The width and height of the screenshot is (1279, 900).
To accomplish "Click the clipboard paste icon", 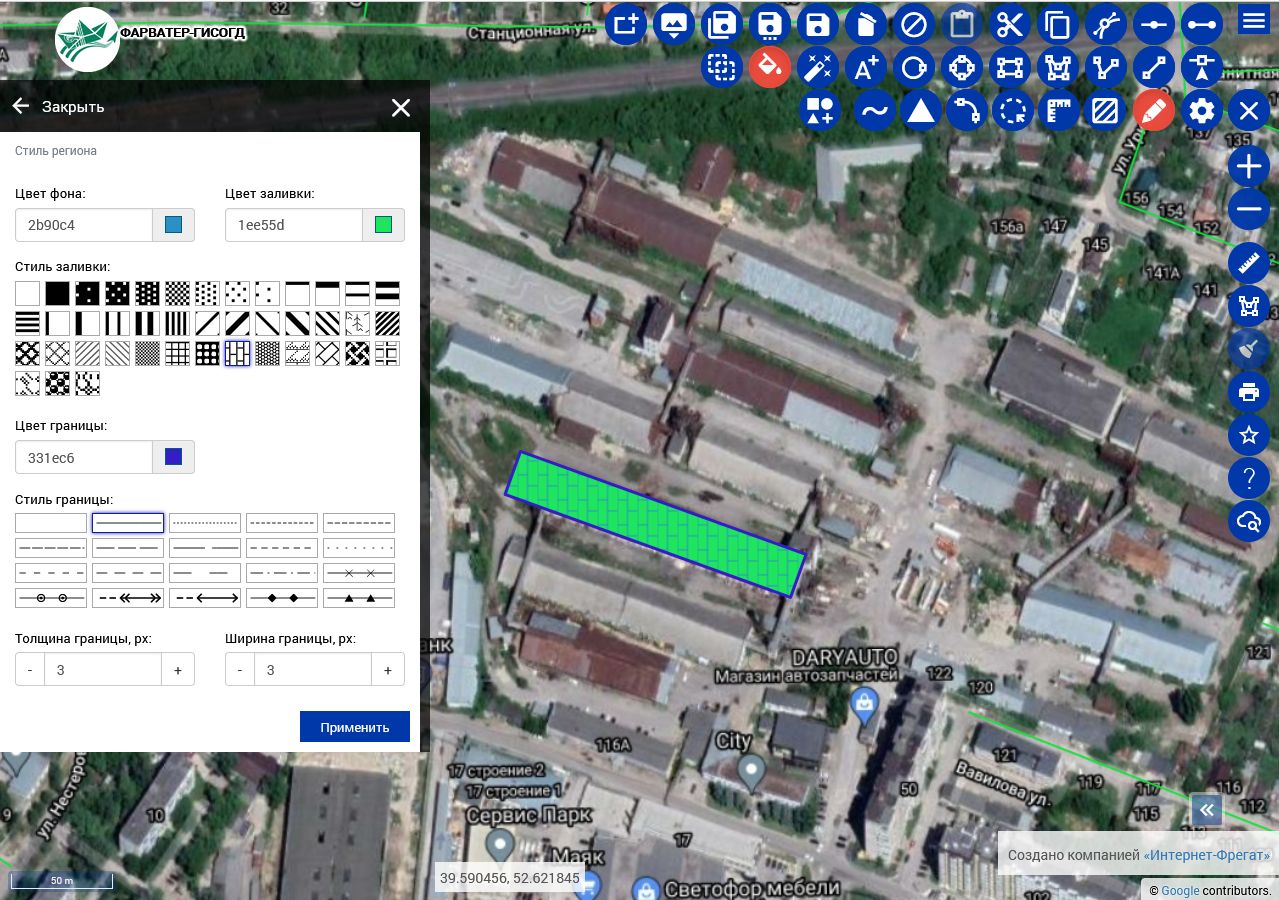I will click(962, 24).
